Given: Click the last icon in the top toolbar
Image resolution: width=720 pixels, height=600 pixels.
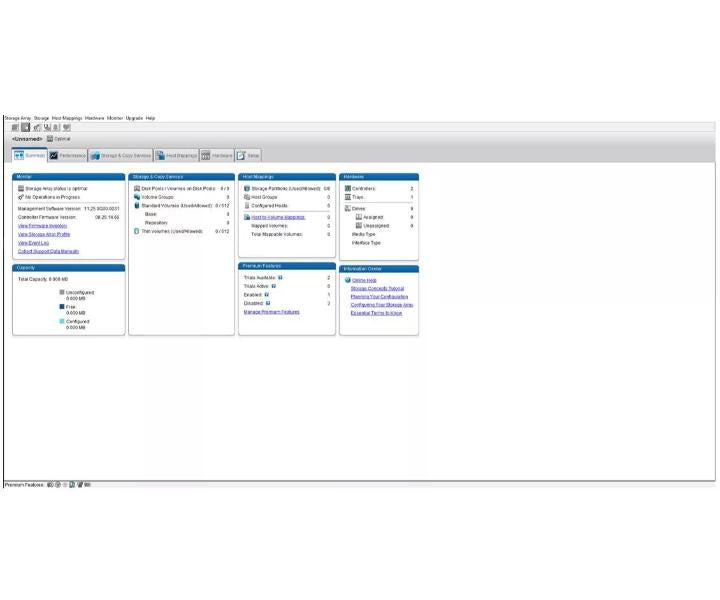Looking at the screenshot, I should (67, 127).
